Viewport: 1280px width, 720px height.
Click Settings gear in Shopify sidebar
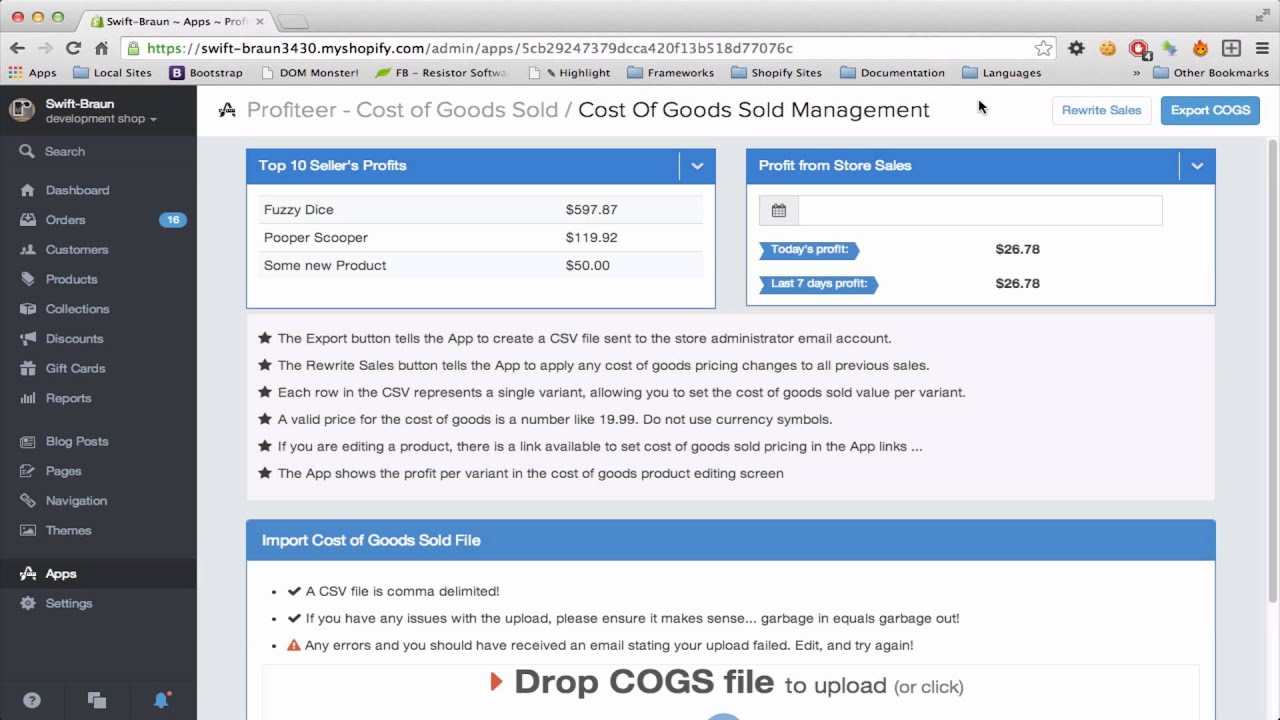point(28,603)
